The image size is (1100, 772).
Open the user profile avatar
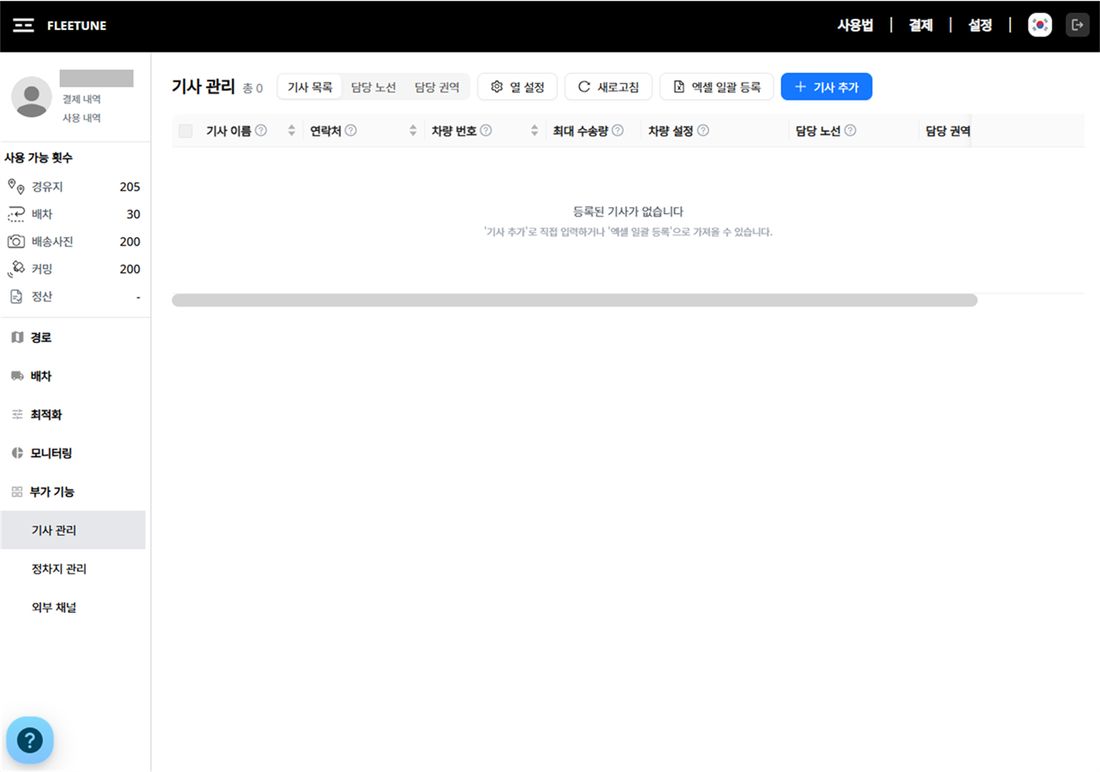coord(32,97)
